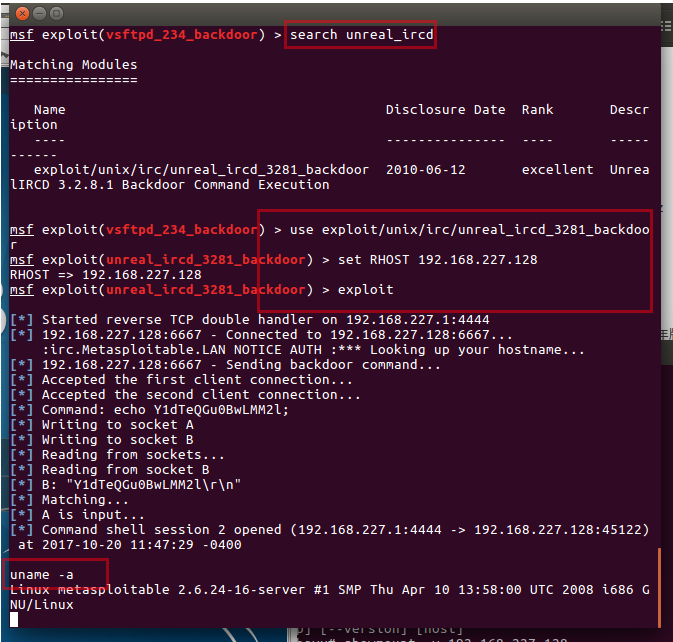Click 'Linux metasploitable 2.6.24-16-server' output line
Screen dimensions: 673x642
(x=330, y=591)
